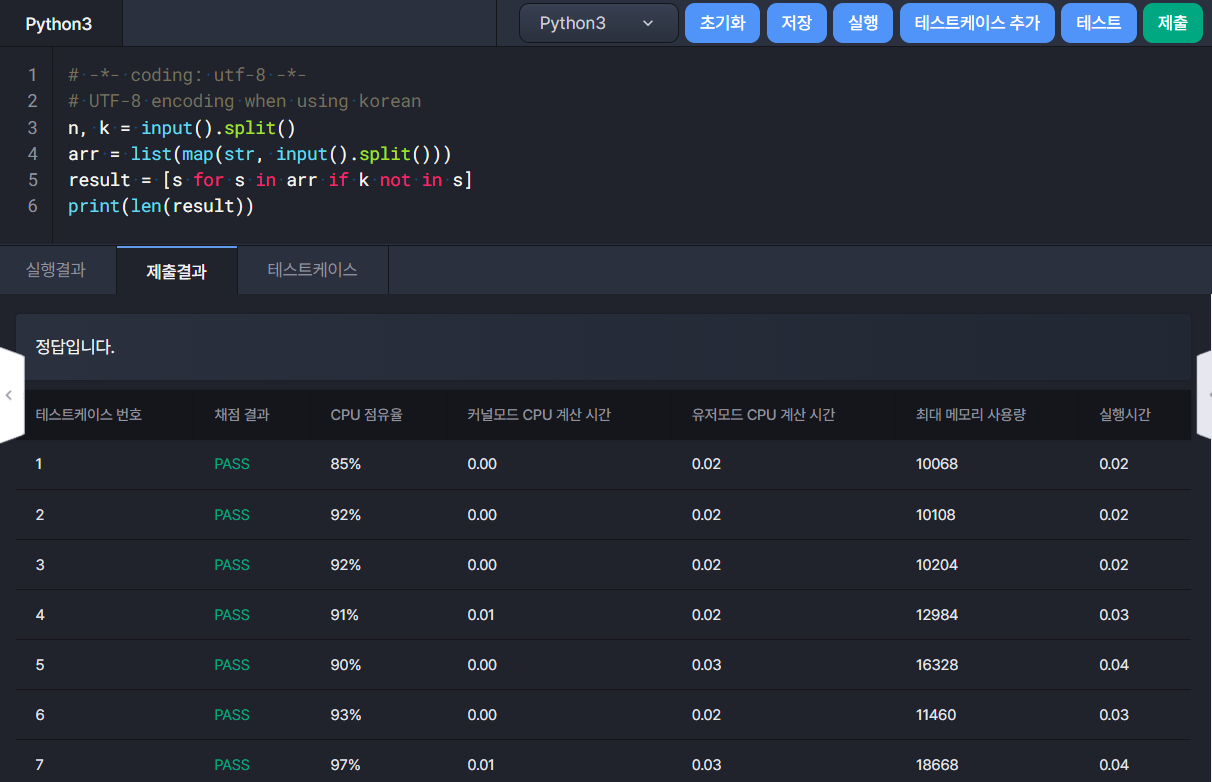Select the Python3 file tab

tap(59, 24)
